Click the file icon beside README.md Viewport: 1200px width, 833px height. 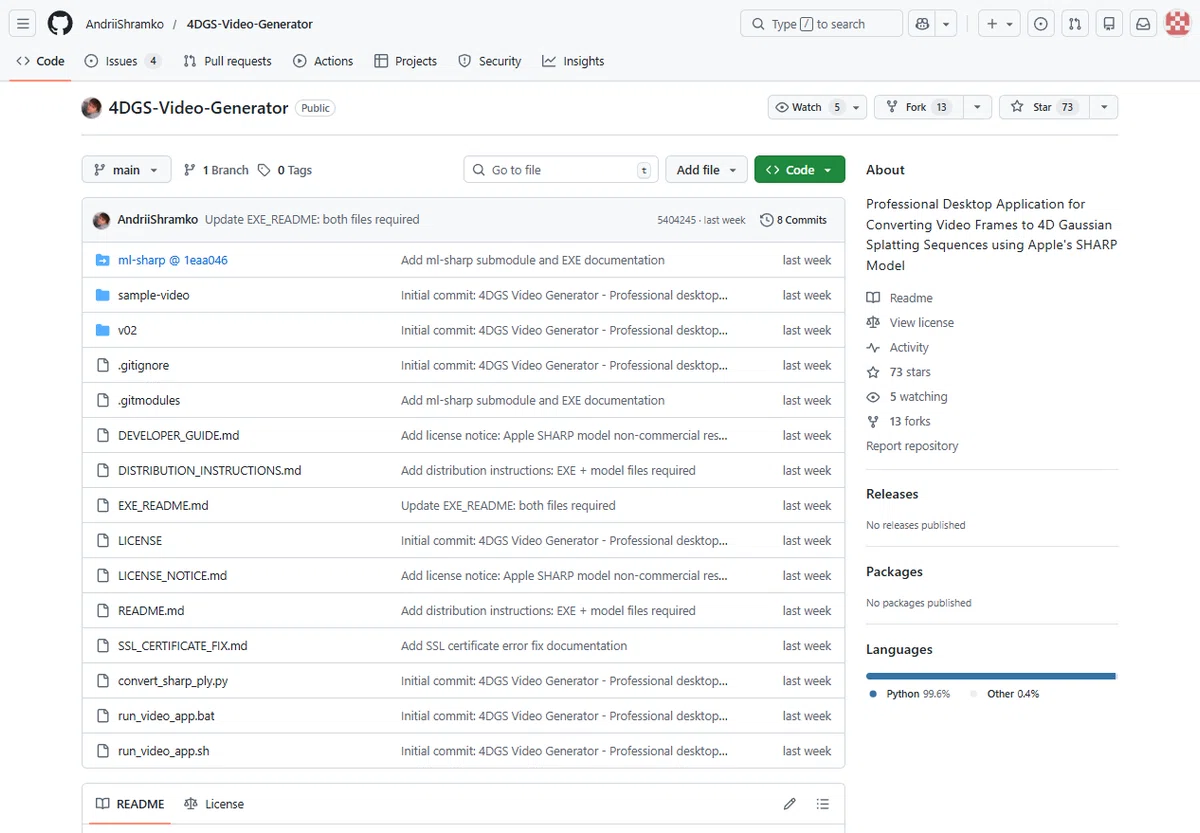coord(102,611)
